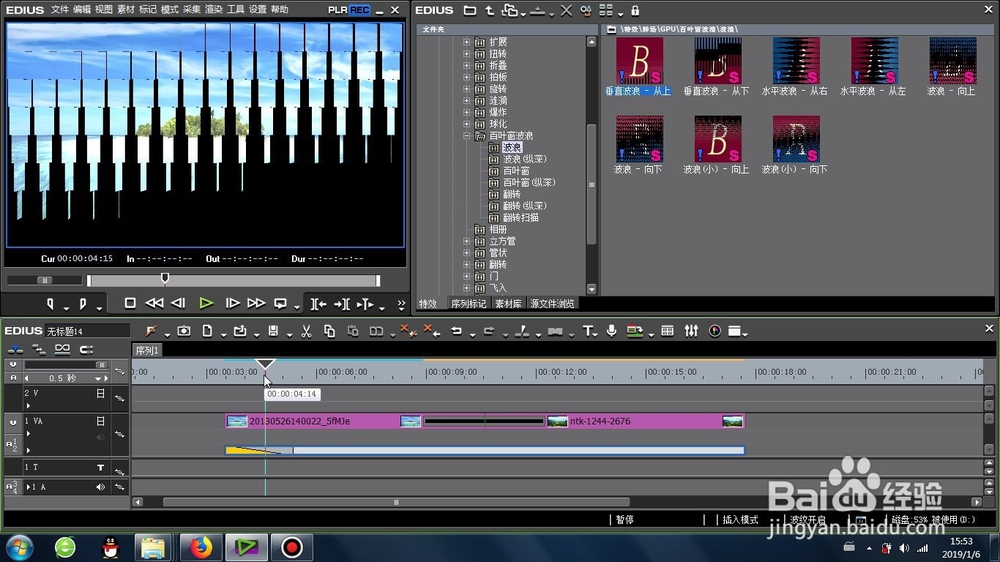Click the shuttle slider in the player
The height and width of the screenshot is (562, 1000).
click(x=44, y=280)
